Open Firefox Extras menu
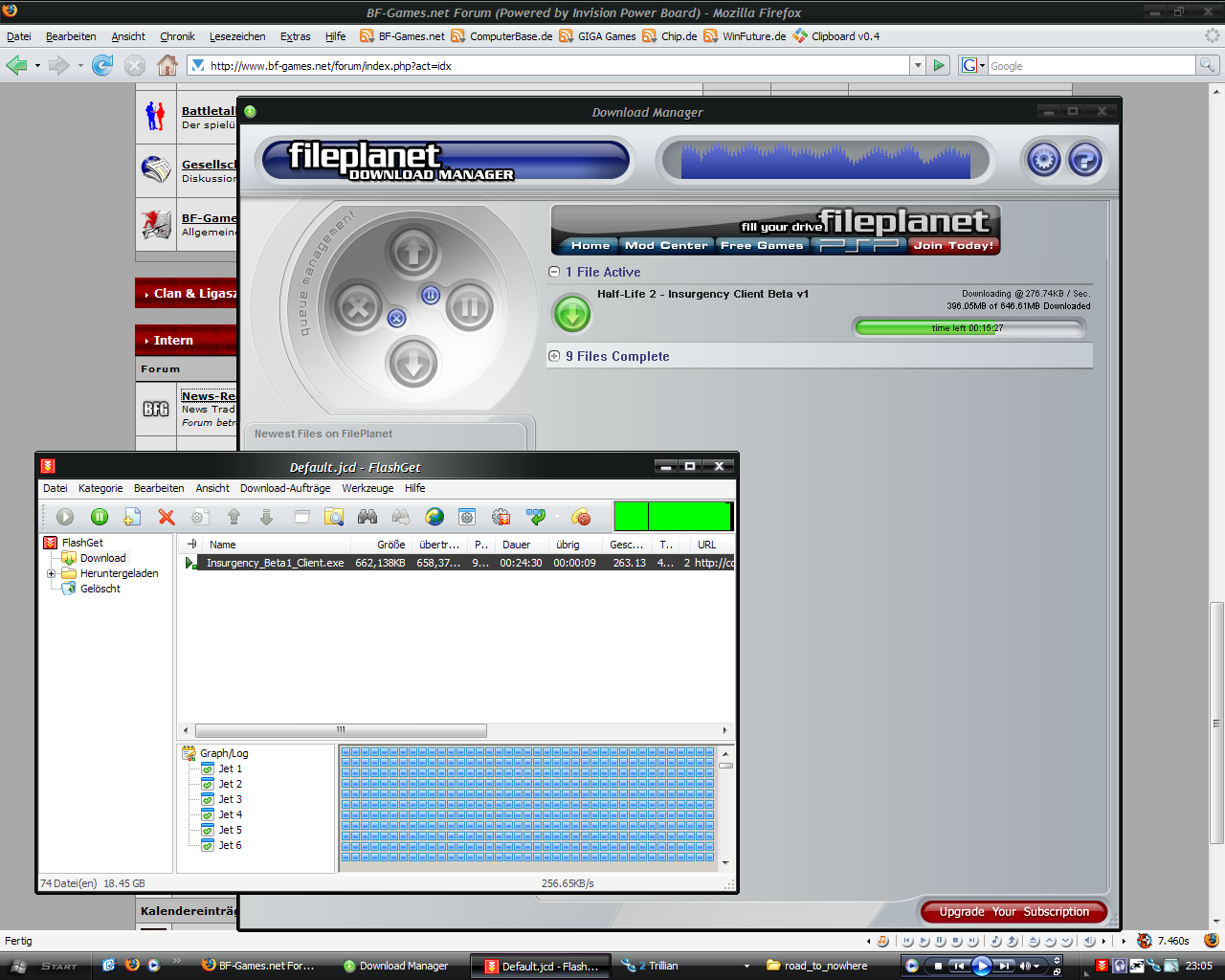Screen dimensions: 1225x980 [295, 36]
